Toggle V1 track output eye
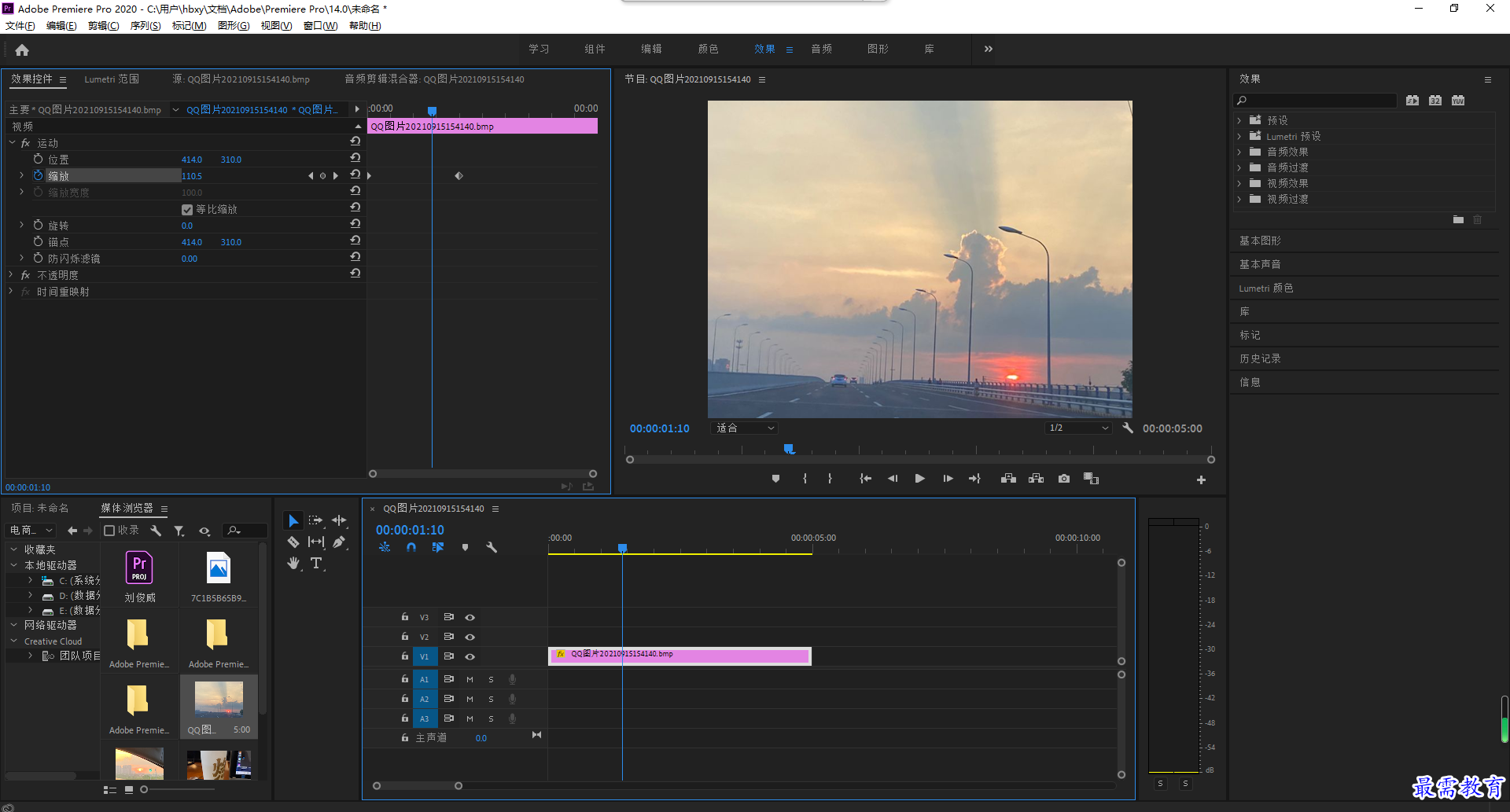The image size is (1510, 812). 470,656
